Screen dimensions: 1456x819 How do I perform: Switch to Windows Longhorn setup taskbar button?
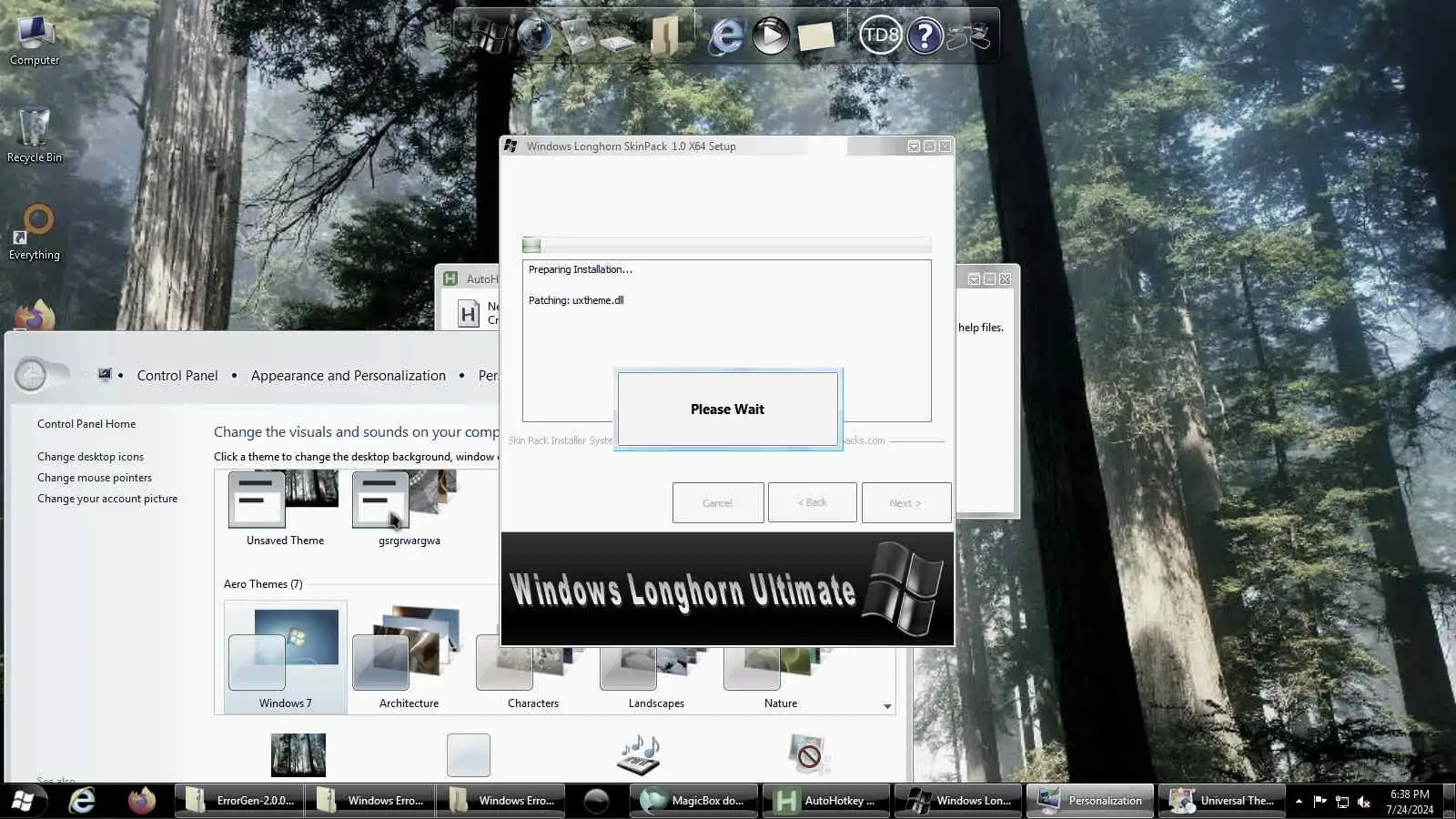coord(958,801)
